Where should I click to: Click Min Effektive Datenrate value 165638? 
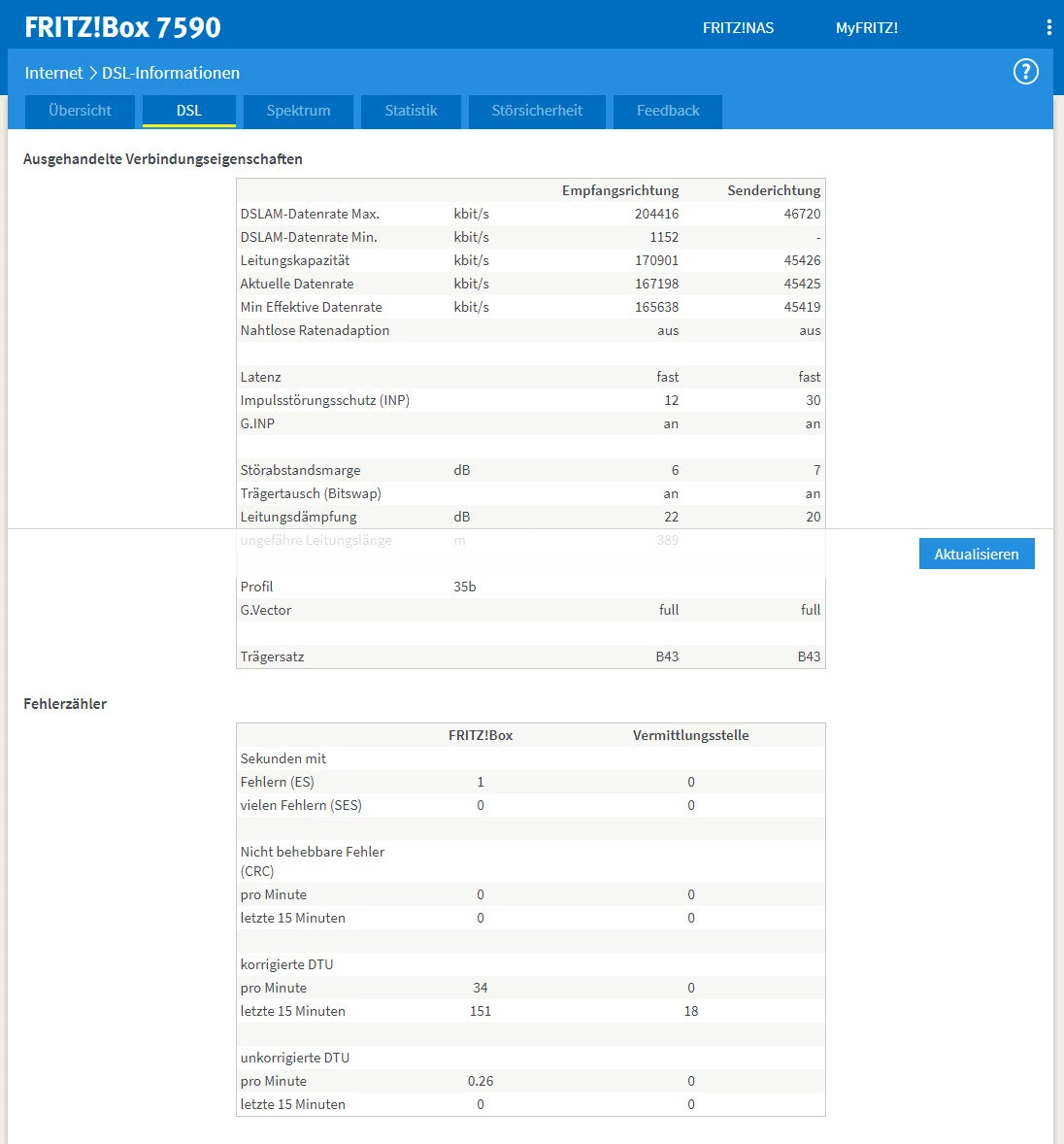(x=656, y=307)
